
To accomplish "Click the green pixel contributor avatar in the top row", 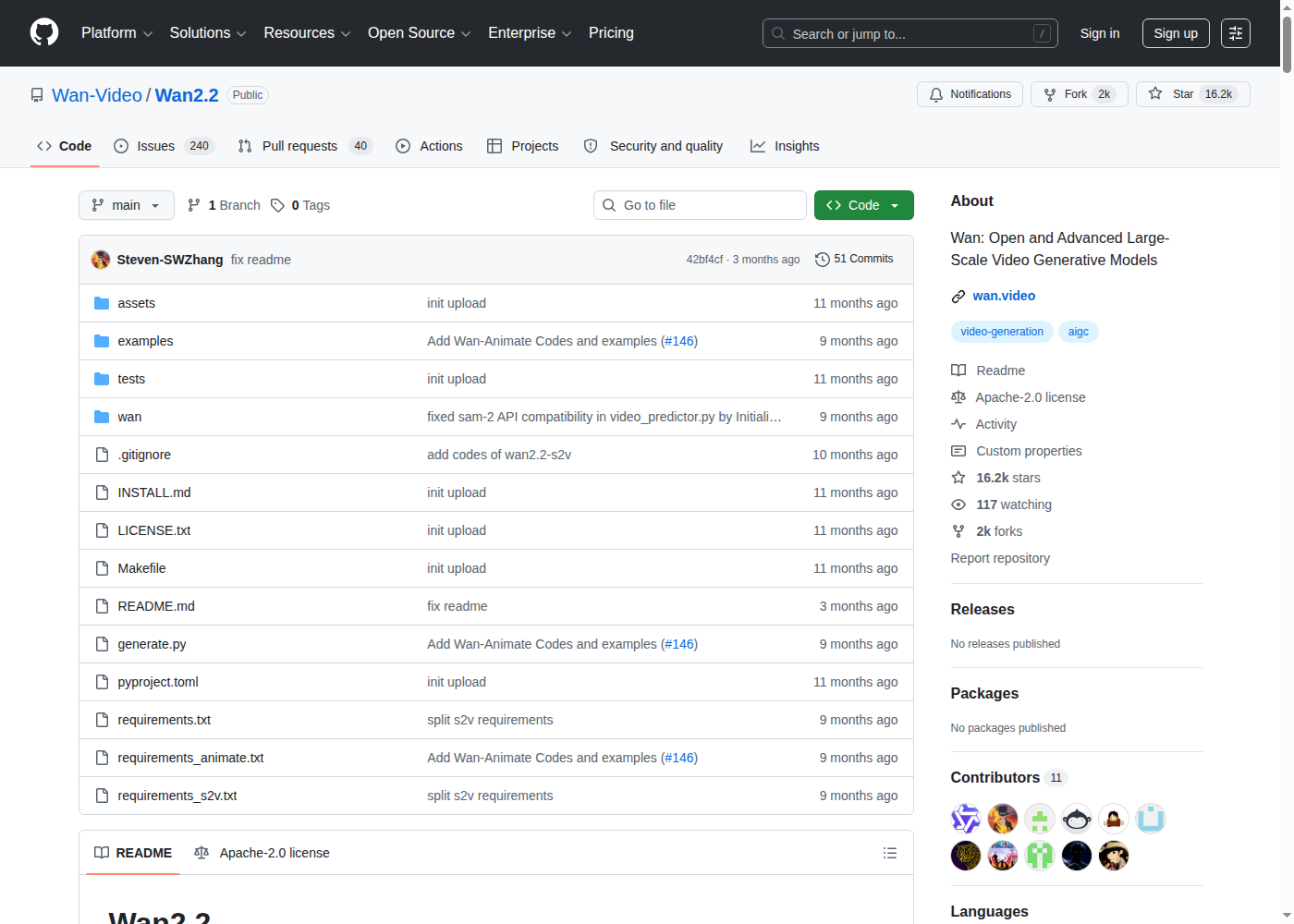I will [x=1040, y=819].
